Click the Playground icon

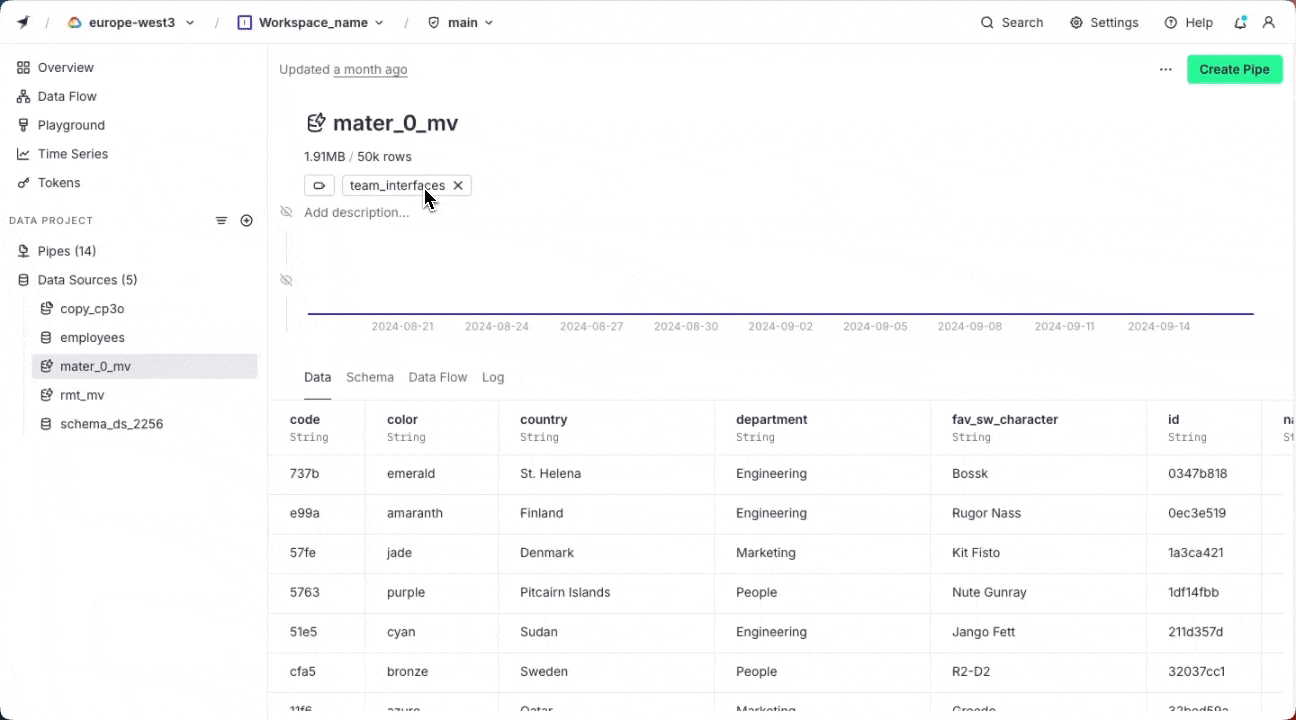tap(23, 125)
